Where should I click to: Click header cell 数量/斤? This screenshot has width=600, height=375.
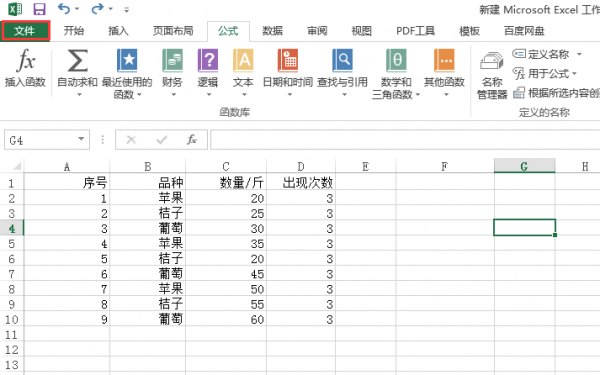tap(226, 183)
